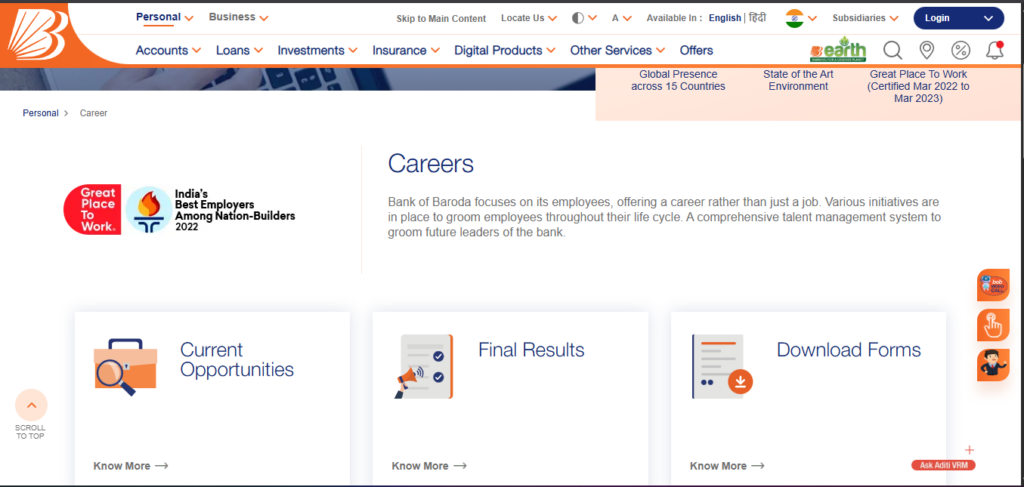Open the assistant avatar floating icon
The image size is (1024, 487).
[993, 365]
